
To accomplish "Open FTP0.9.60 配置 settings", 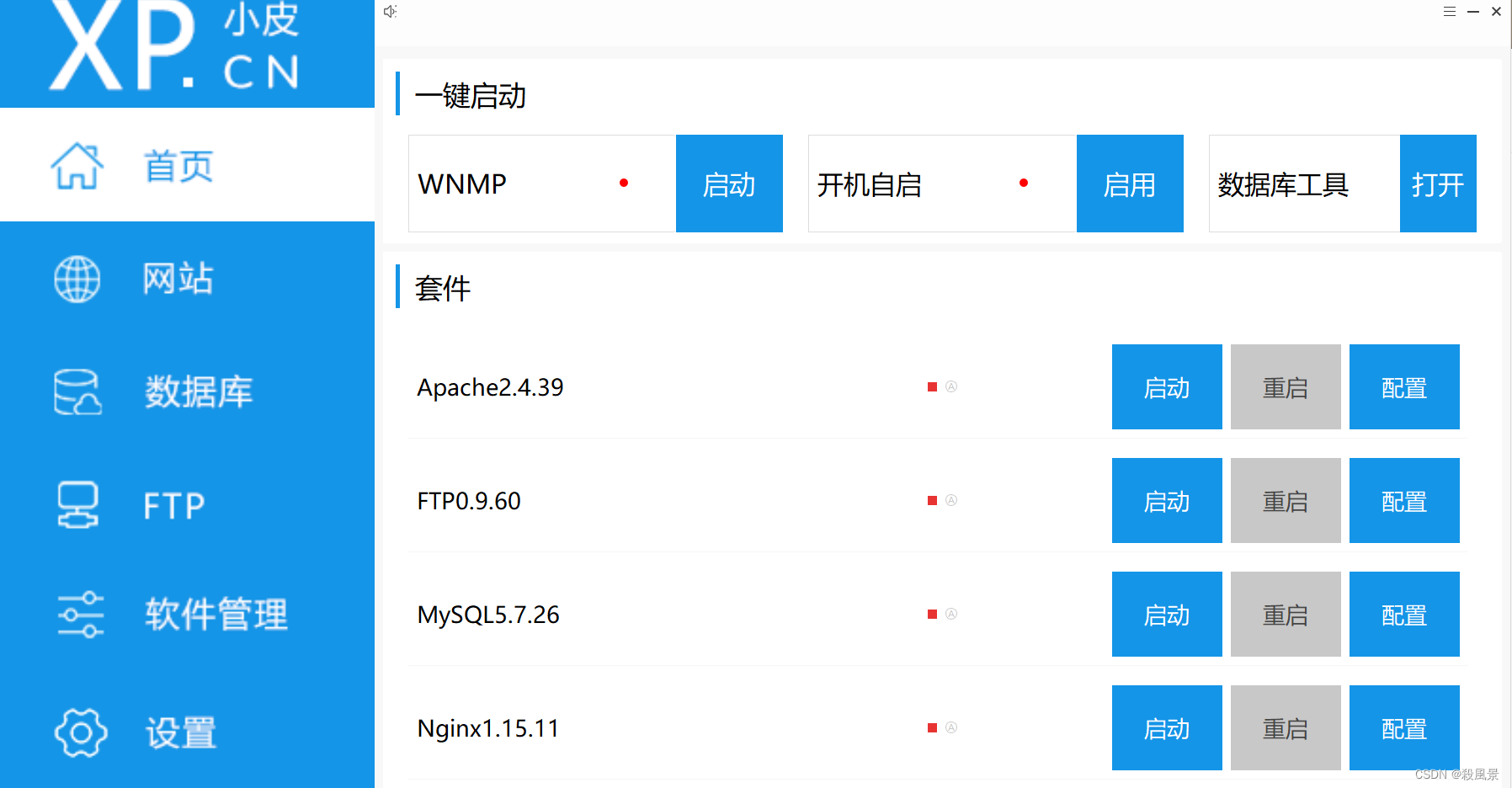I will click(x=1404, y=501).
